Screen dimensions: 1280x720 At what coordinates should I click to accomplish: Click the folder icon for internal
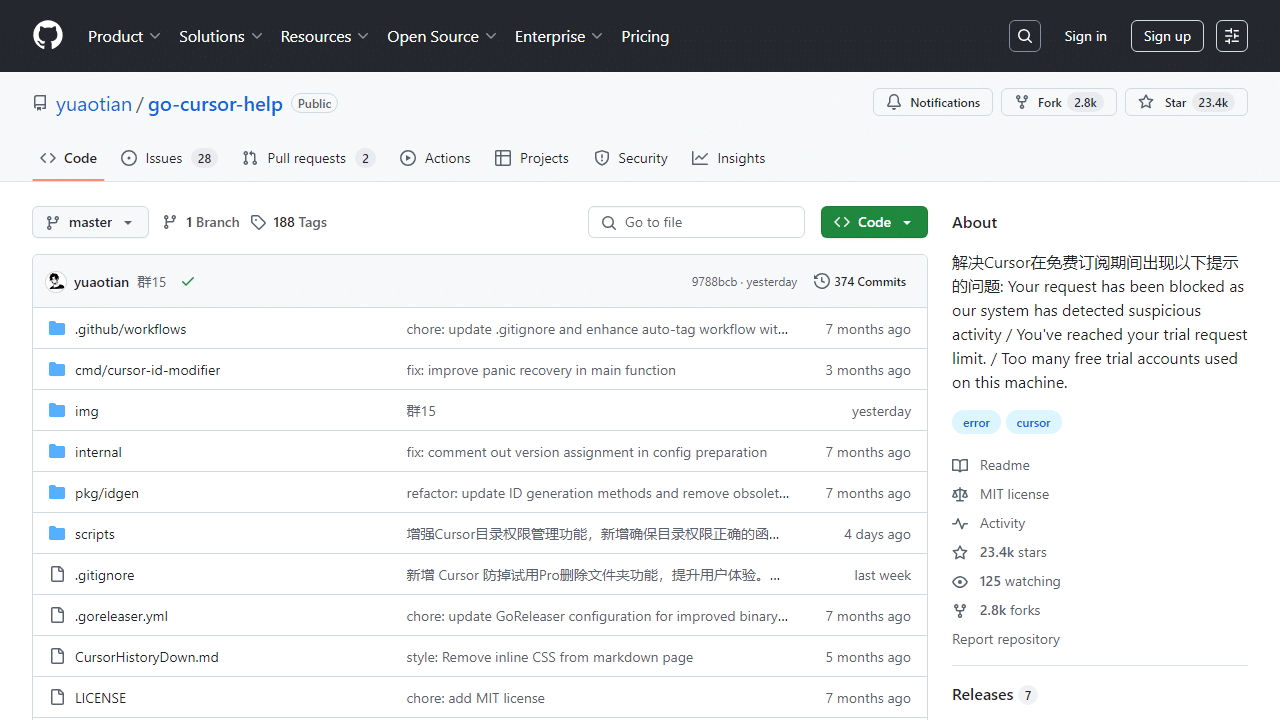click(57, 452)
